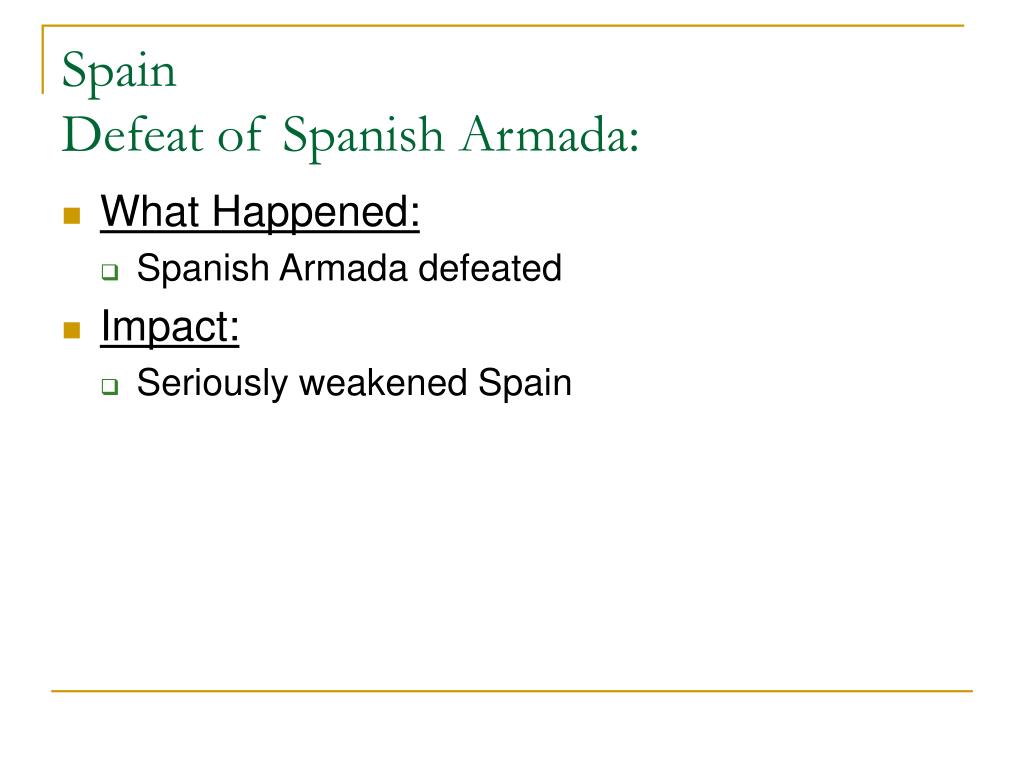Click the yellow bullet beside Impact
1024x768 pixels.
(72, 330)
